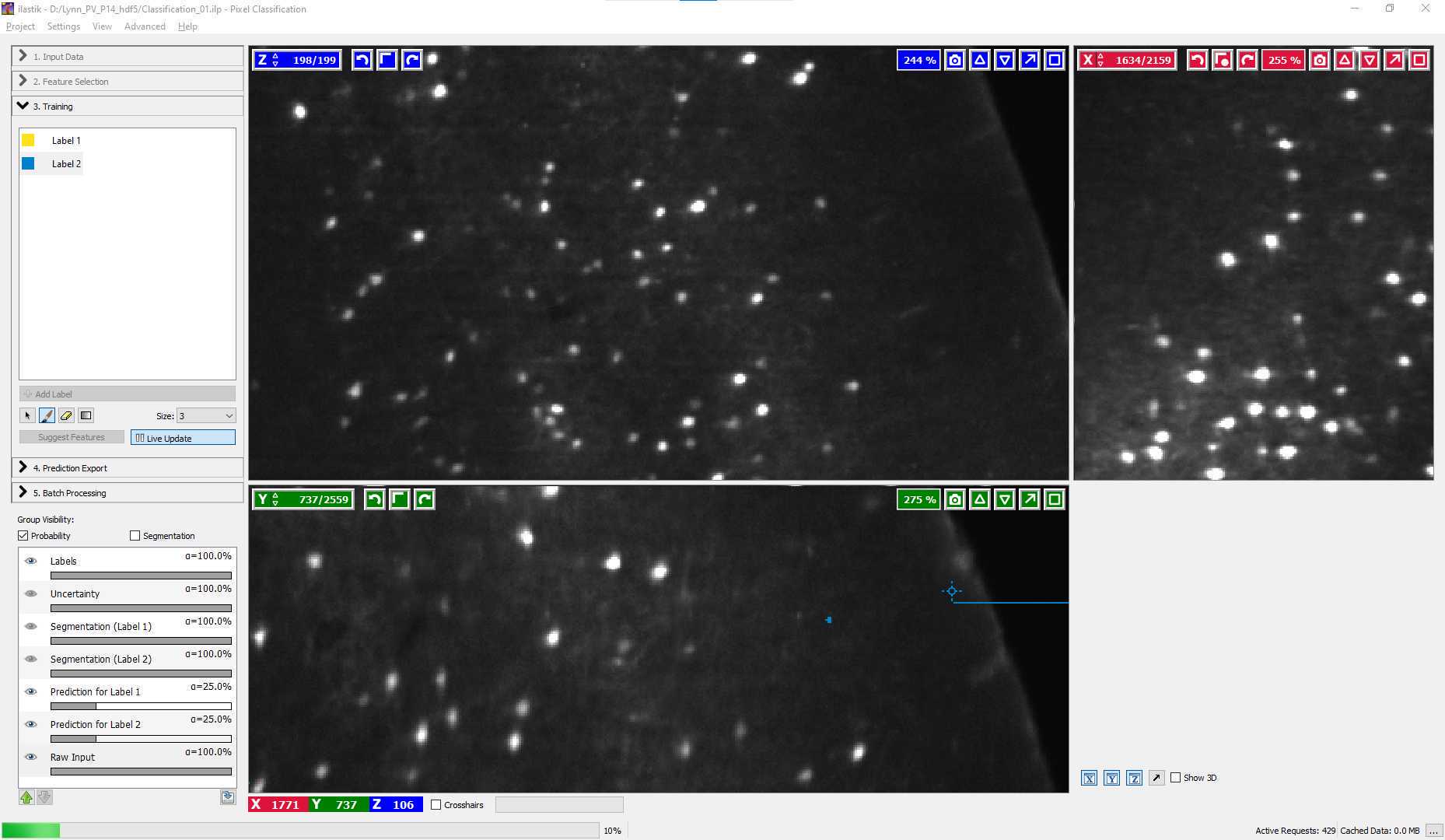
Task: Toggle X slice view button at bottom right
Action: click(1090, 778)
